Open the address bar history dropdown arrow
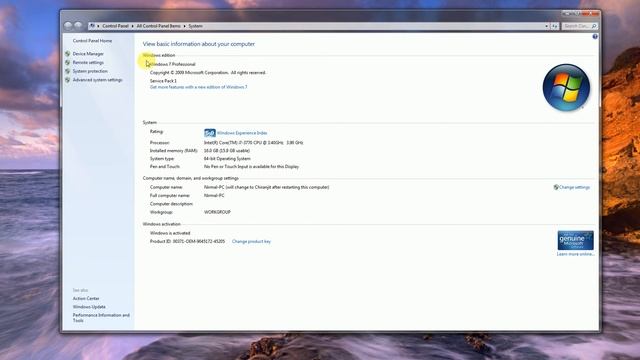640x360 pixels. click(547, 26)
